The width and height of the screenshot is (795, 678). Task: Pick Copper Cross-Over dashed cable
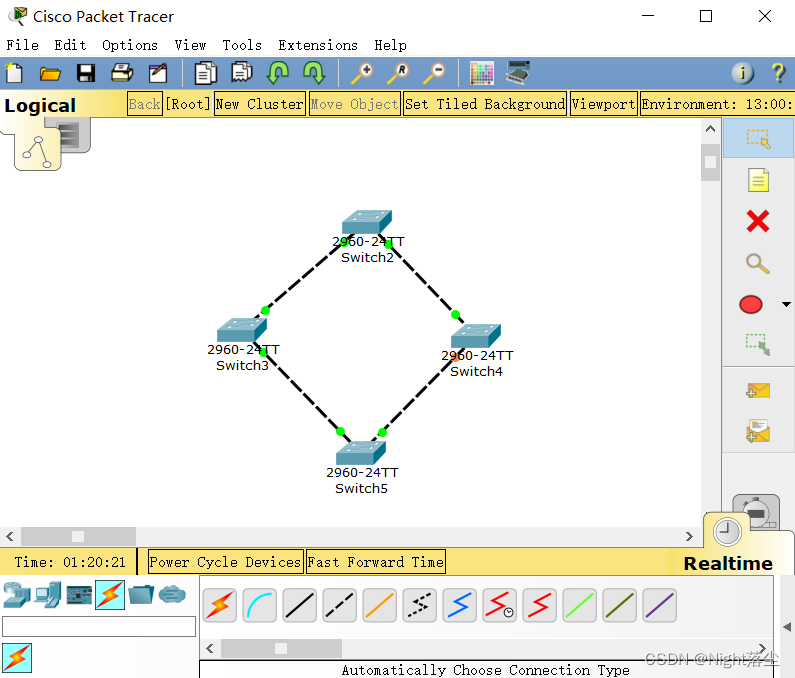pos(340,605)
